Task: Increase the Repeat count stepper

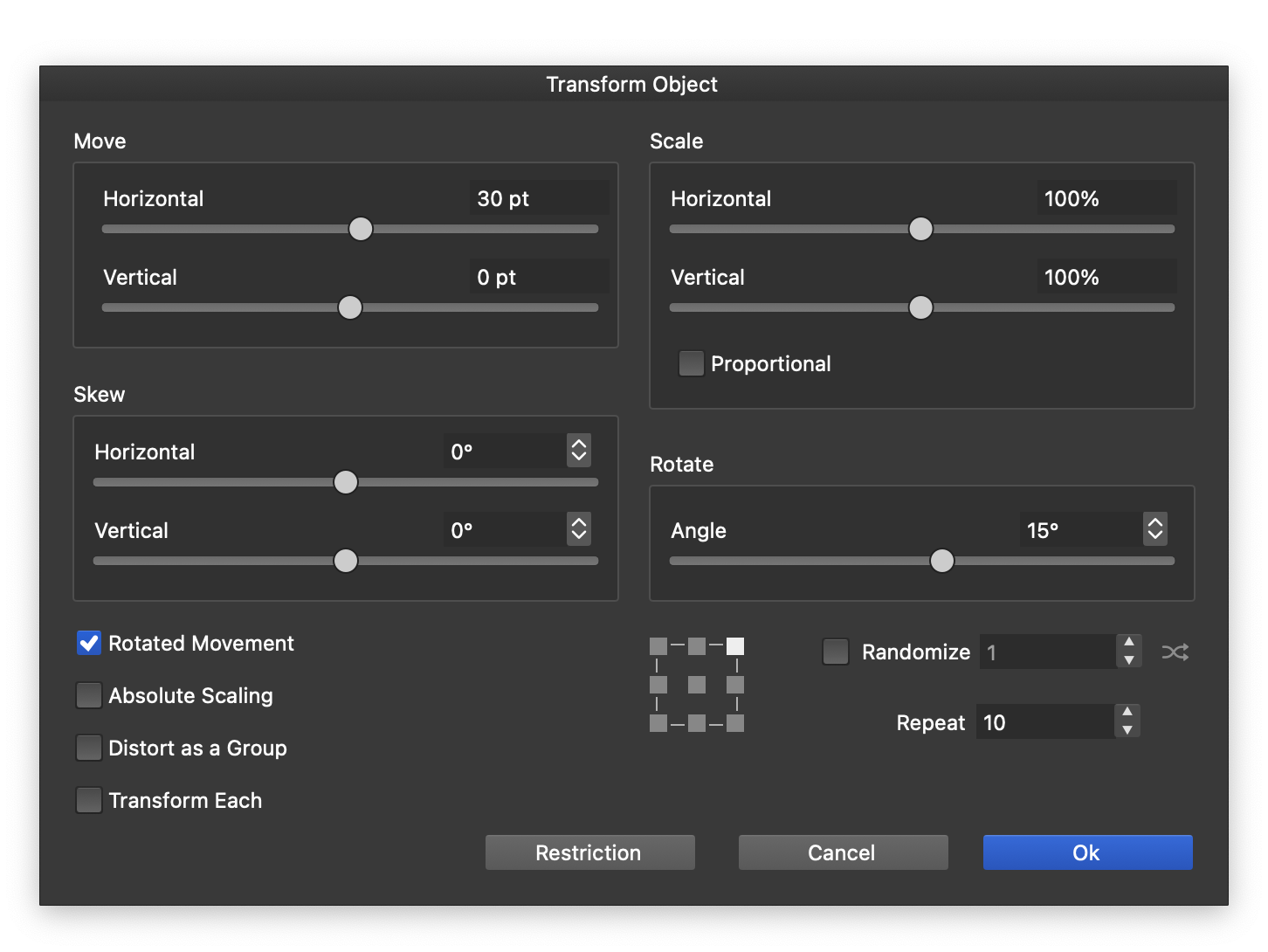Action: point(1127,713)
